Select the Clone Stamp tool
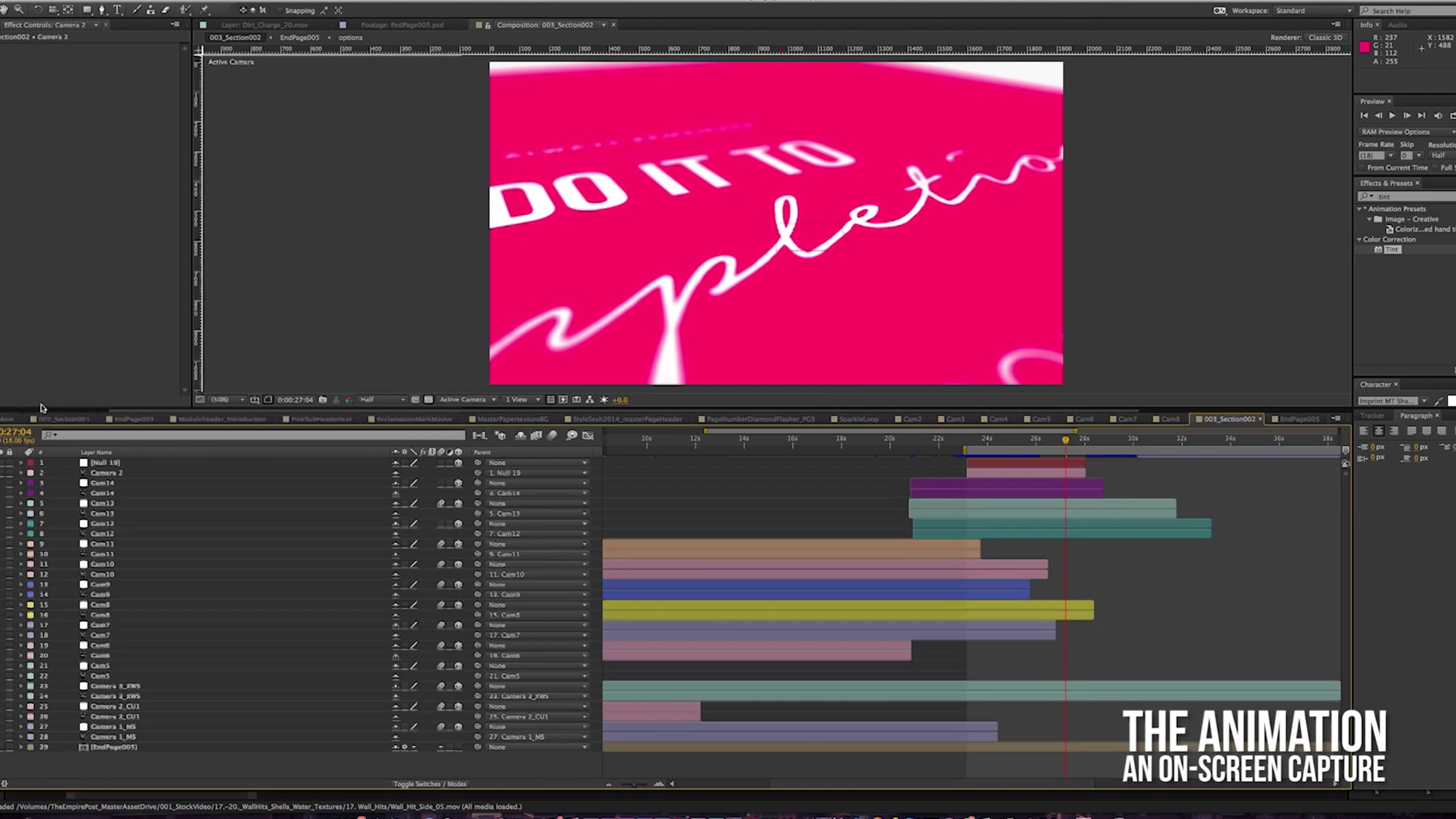1456x819 pixels. 150,10
